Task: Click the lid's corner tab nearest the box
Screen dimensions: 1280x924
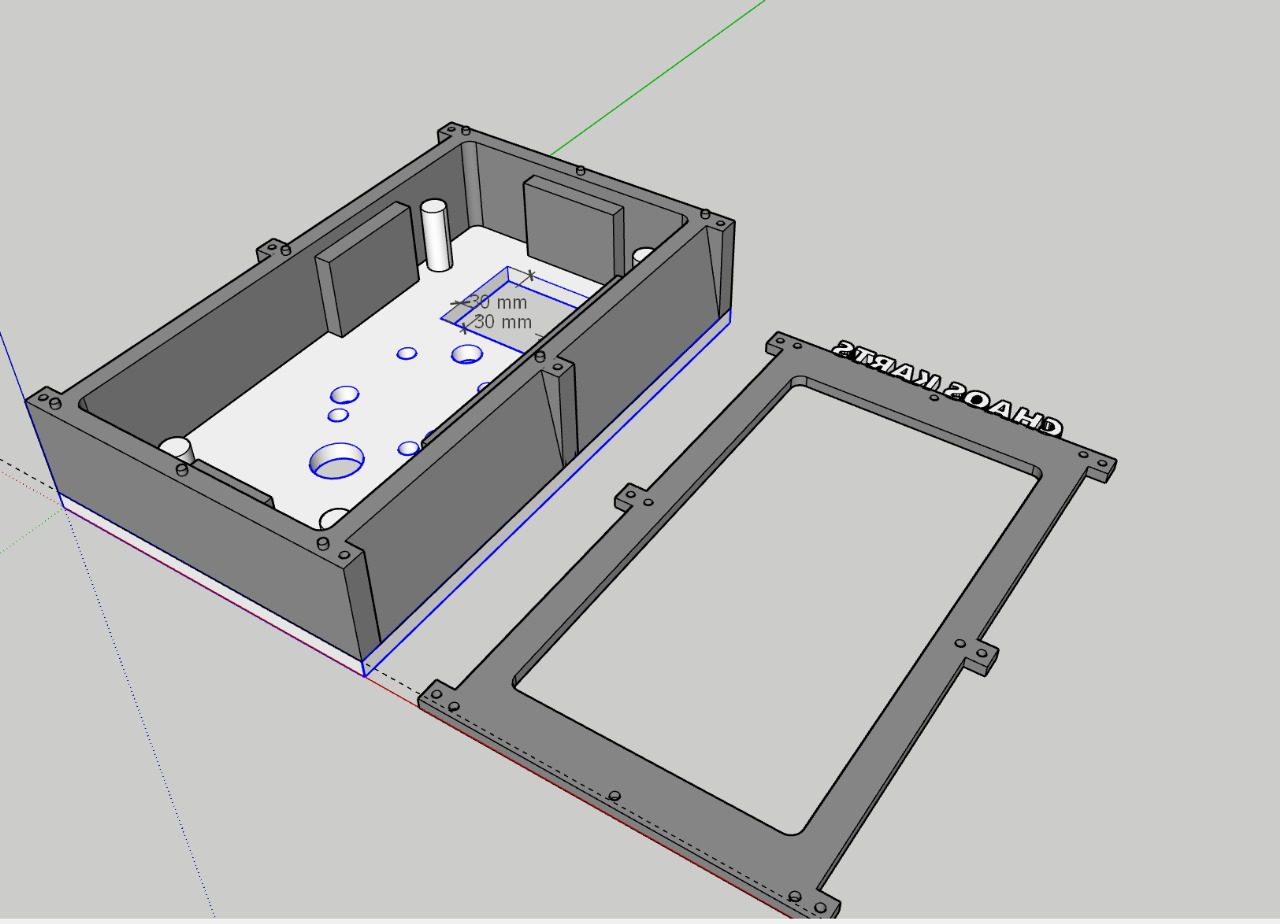Action: coord(440,697)
